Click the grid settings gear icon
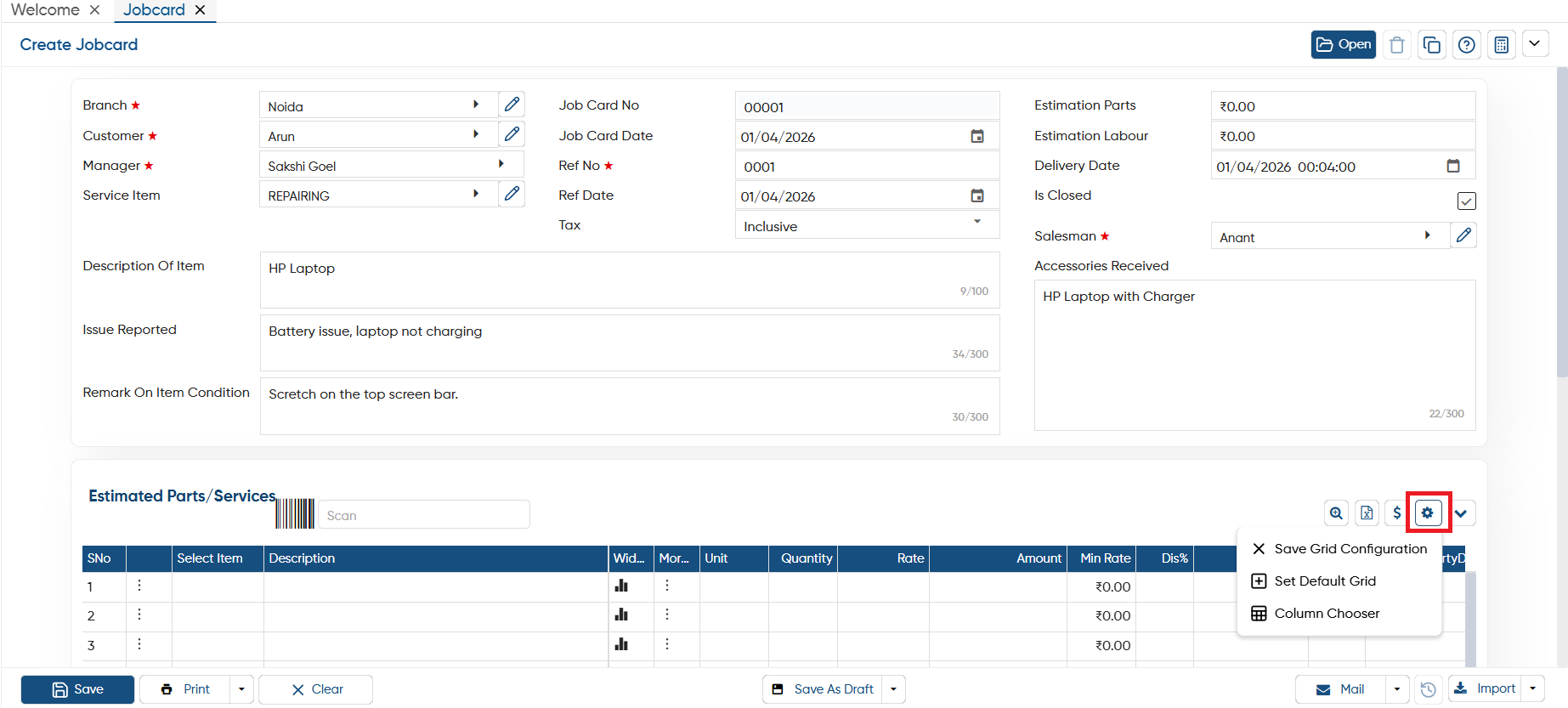 (1428, 513)
